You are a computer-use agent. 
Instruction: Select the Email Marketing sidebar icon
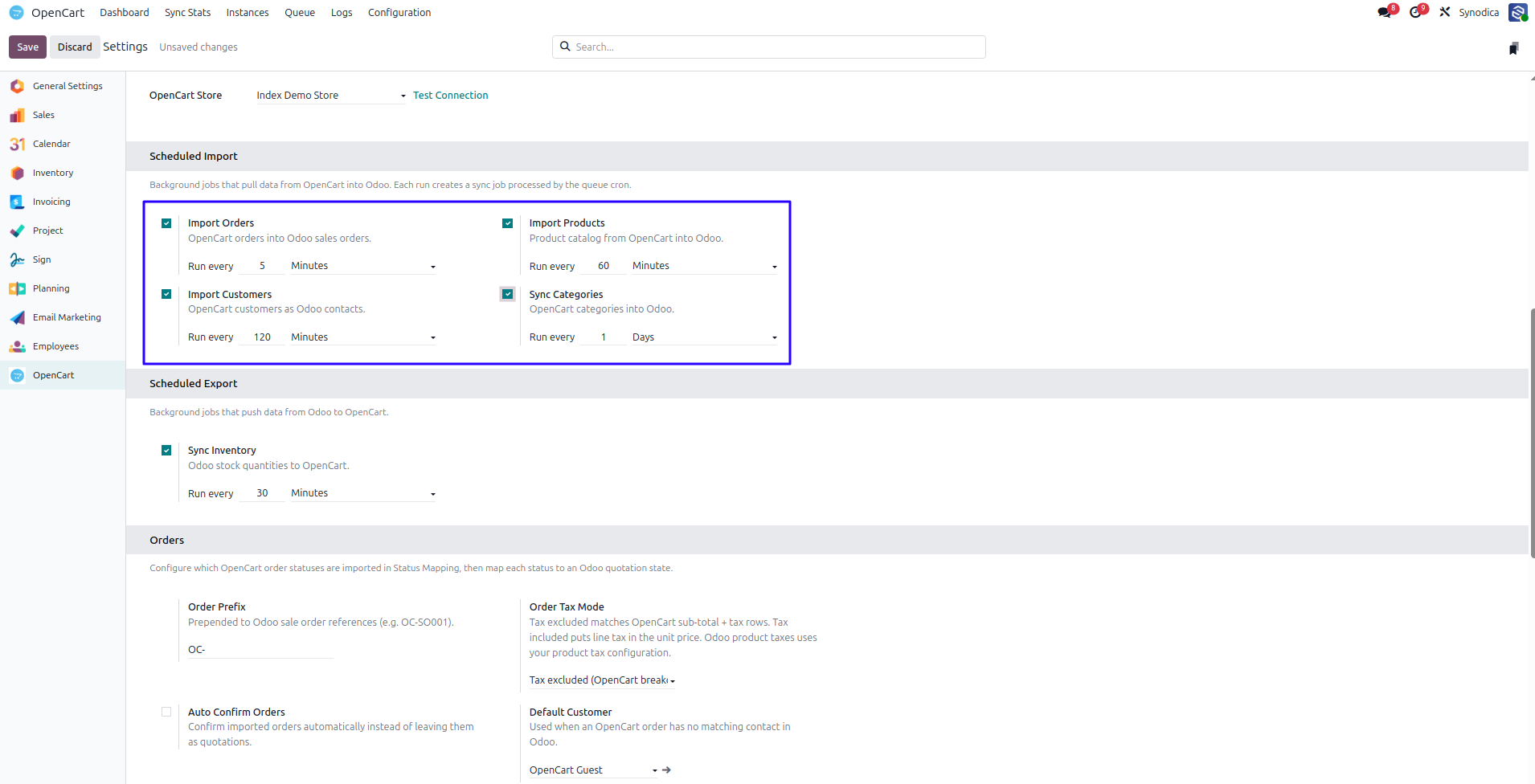pos(17,317)
